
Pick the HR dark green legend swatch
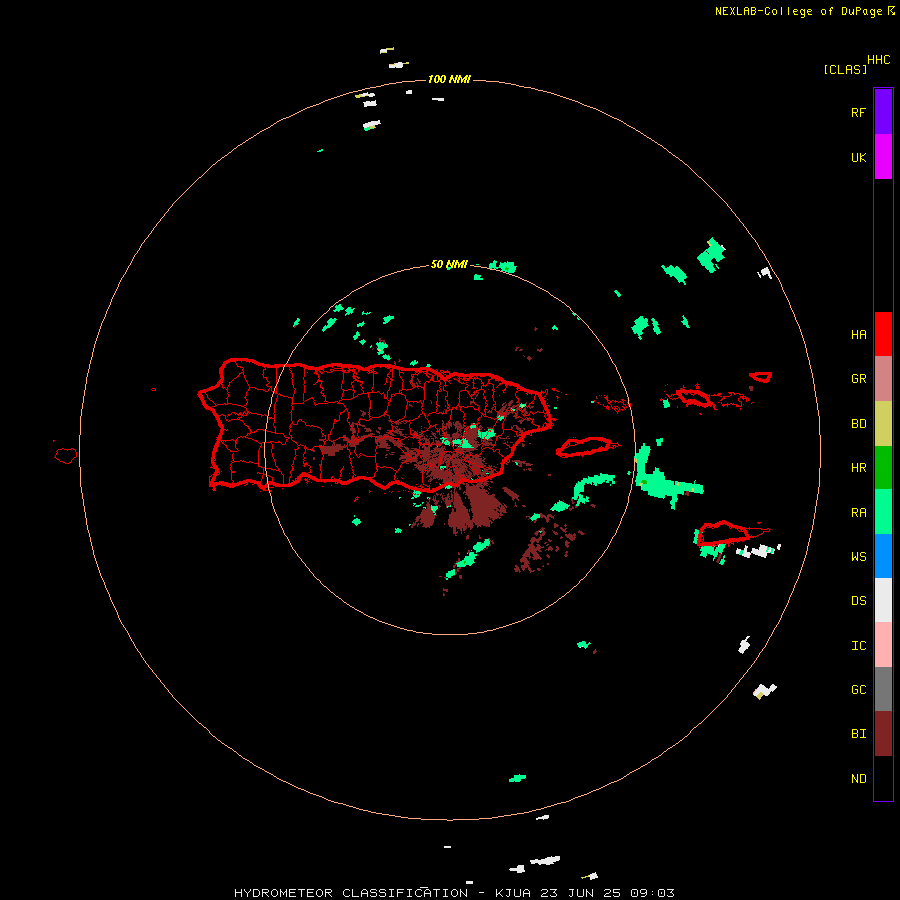click(x=883, y=468)
